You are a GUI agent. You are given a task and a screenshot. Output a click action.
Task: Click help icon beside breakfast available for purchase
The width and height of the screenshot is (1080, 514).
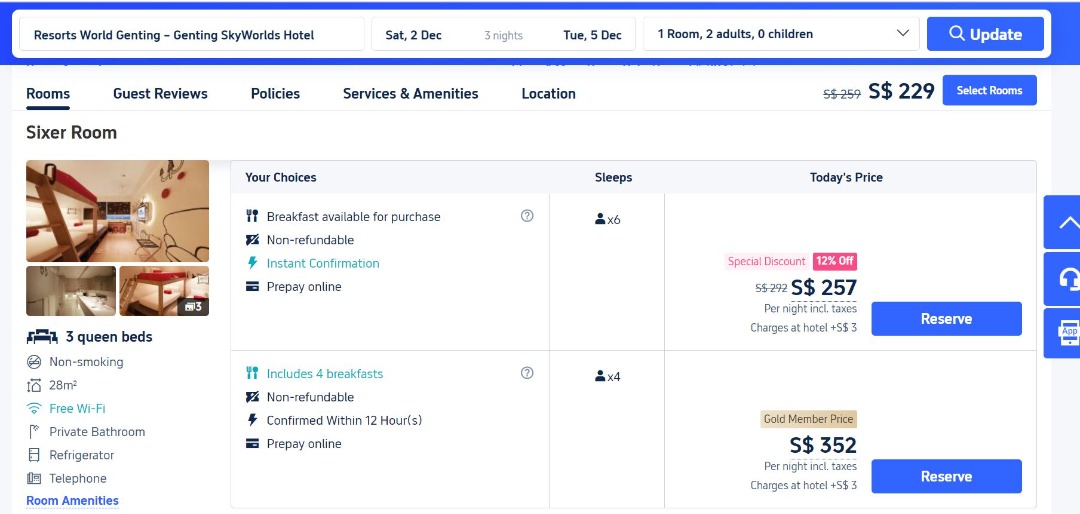coord(527,216)
